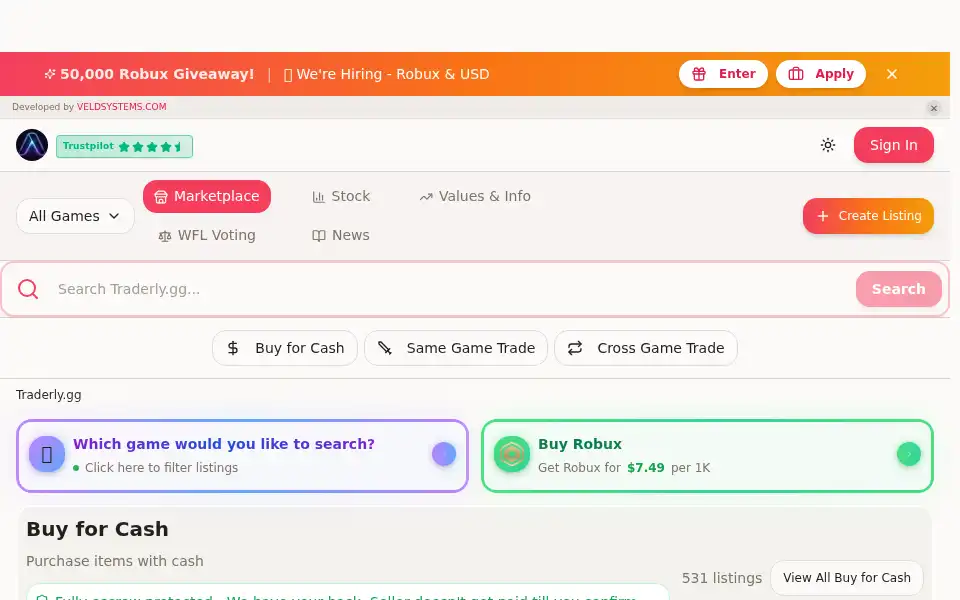Open the Trustpilot rating badge
Viewport: 960px width, 600px height.
pos(124,146)
